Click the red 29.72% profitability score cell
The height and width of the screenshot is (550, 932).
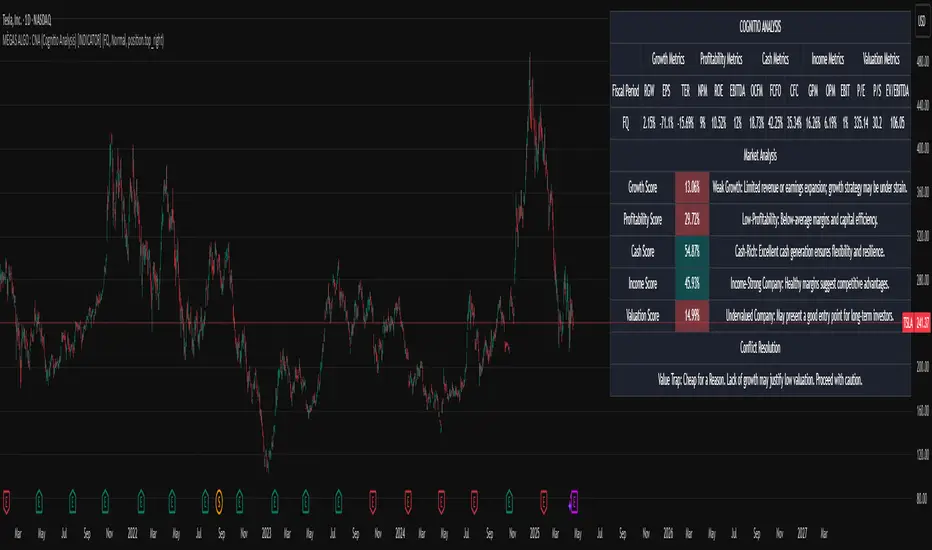click(x=692, y=219)
